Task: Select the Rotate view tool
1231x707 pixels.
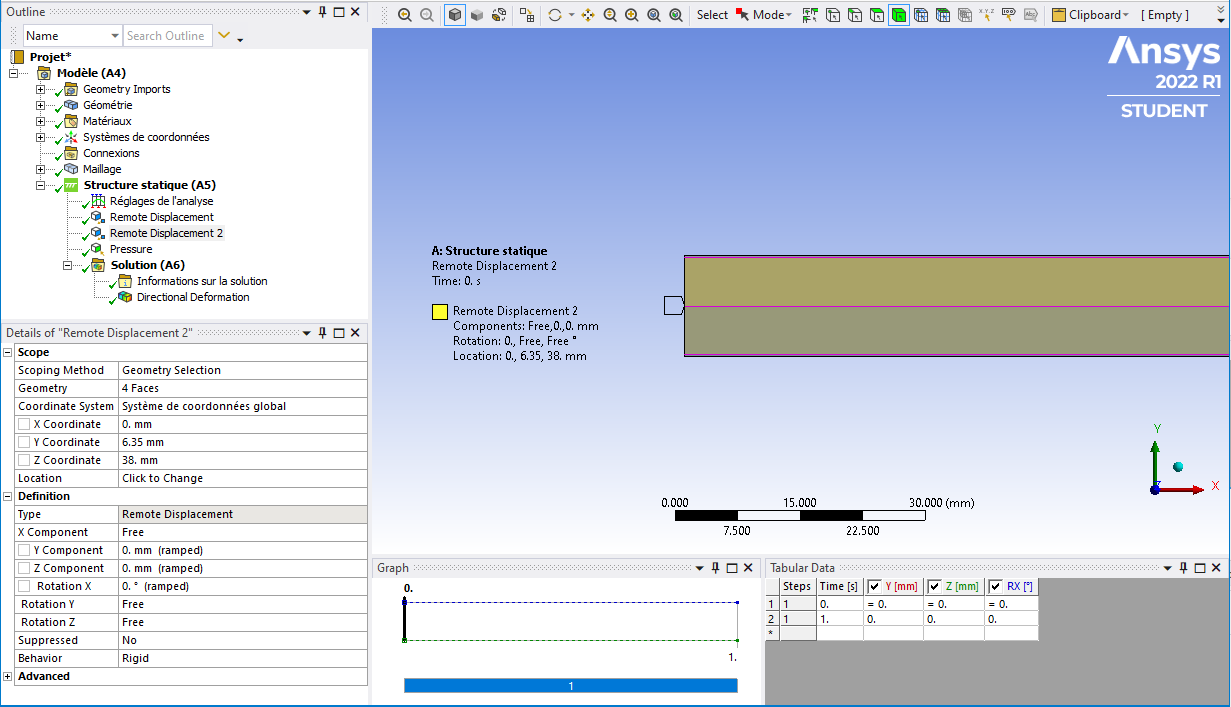Action: pos(555,15)
